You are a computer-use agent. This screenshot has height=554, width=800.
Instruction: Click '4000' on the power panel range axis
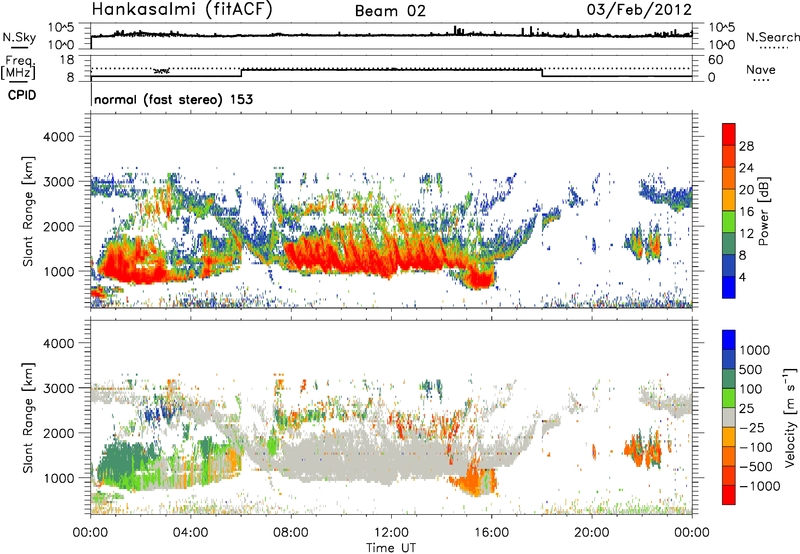point(58,137)
